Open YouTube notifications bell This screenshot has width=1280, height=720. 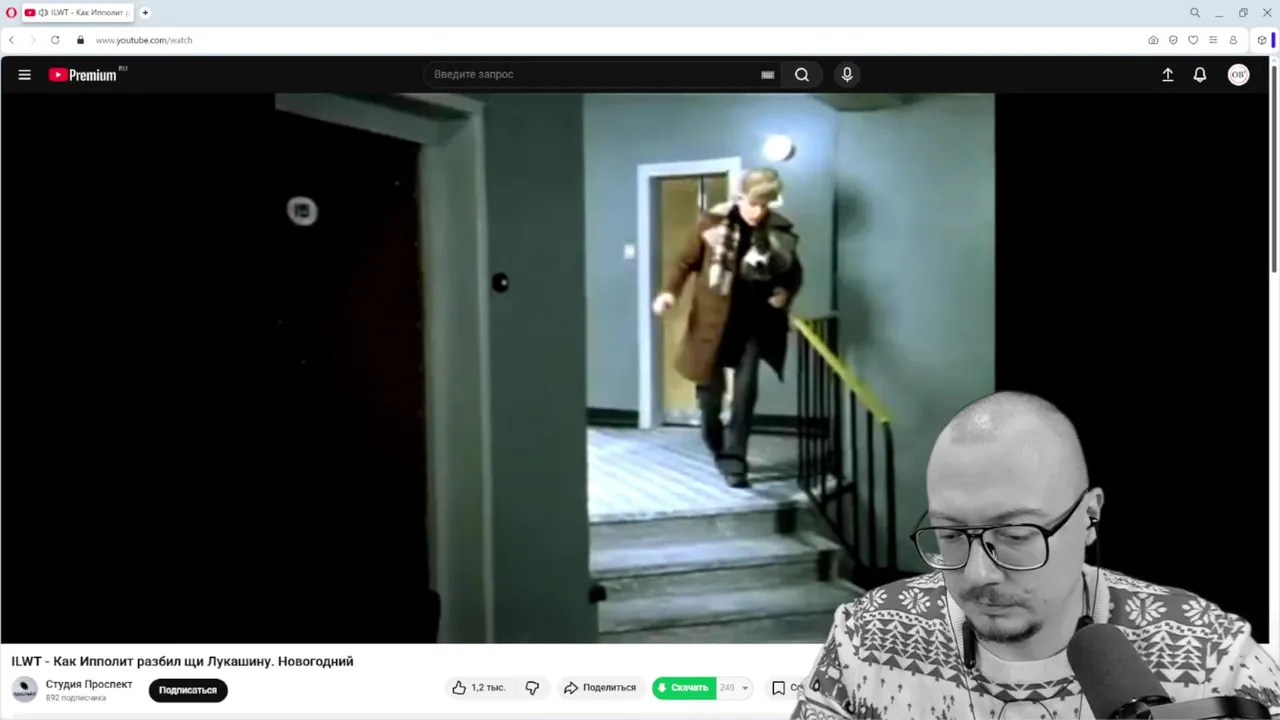tap(1200, 75)
